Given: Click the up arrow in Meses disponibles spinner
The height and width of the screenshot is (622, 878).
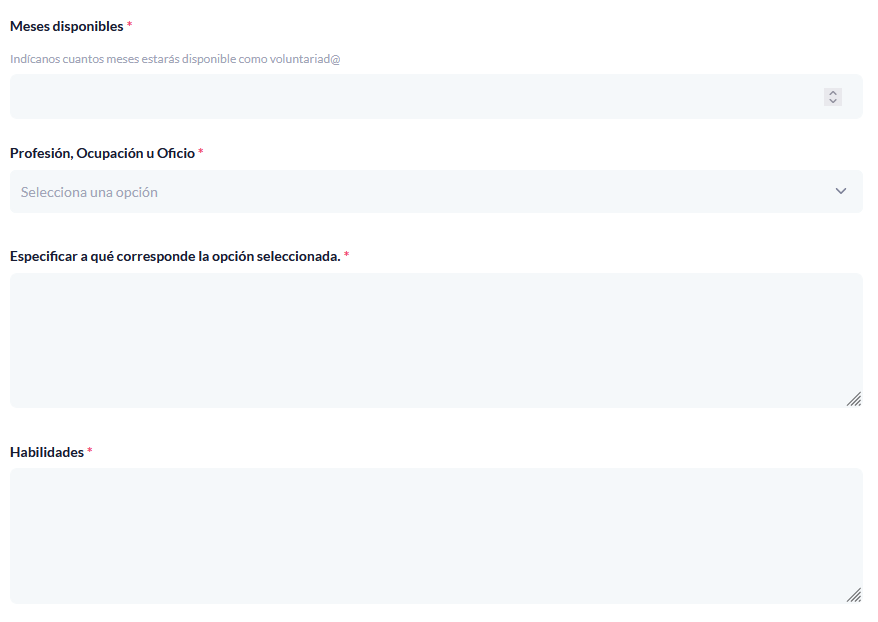Looking at the screenshot, I should click(x=833, y=92).
